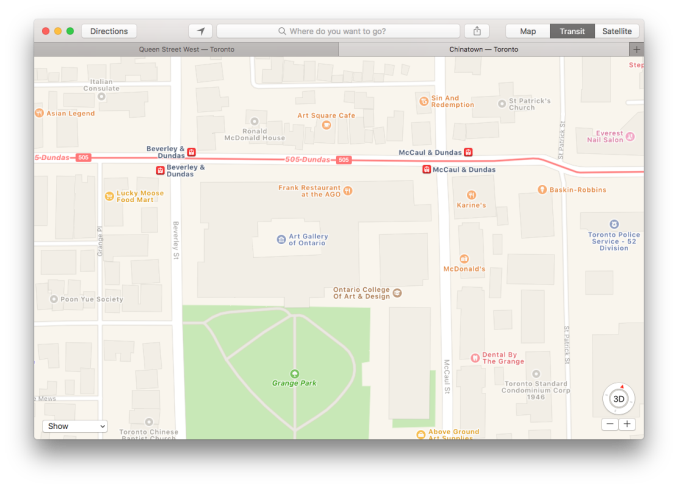678x488 pixels.
Task: Select Lucky Moose Food Mart pin
Action: click(109, 196)
